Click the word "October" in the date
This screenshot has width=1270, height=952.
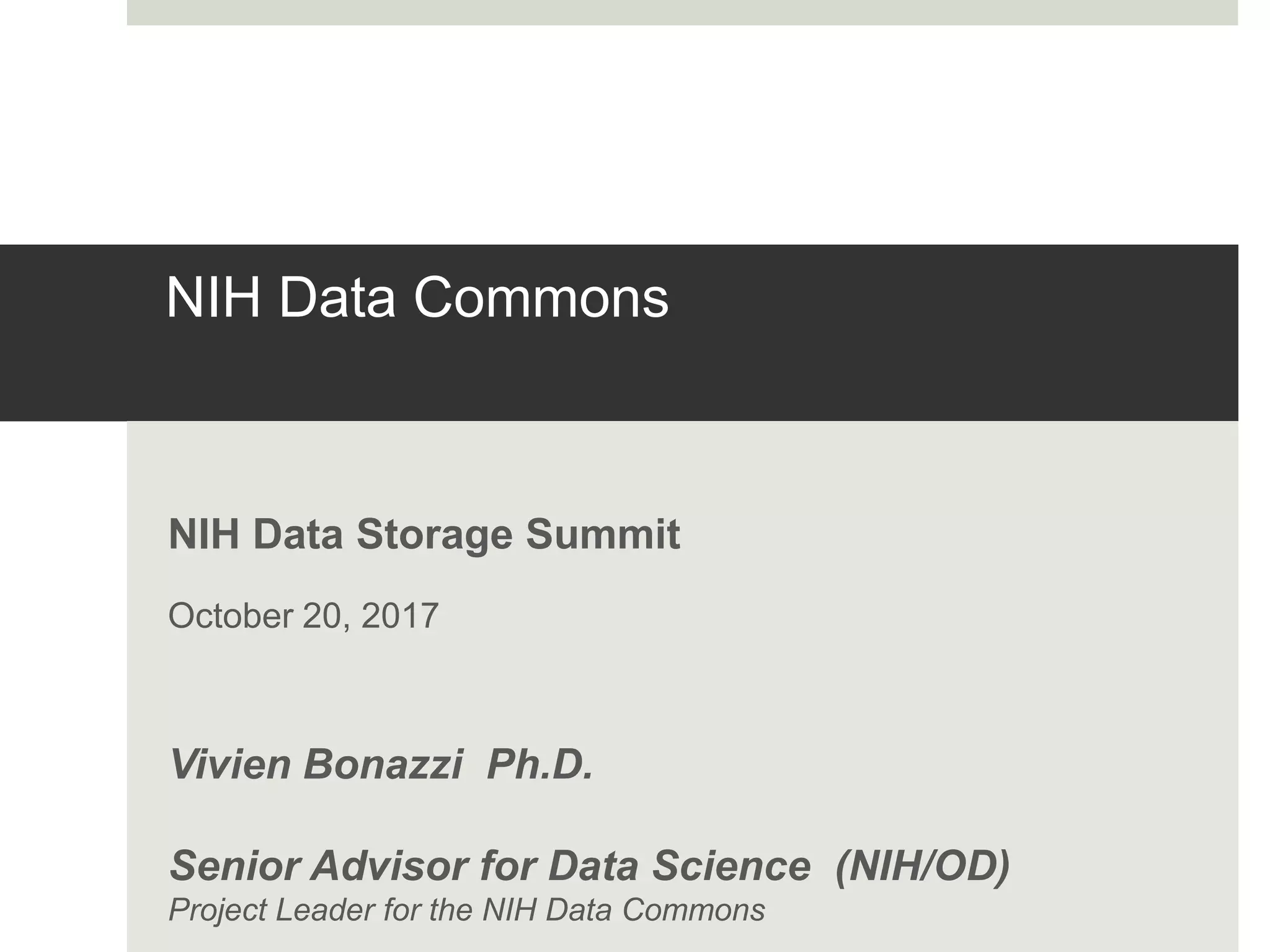231,615
